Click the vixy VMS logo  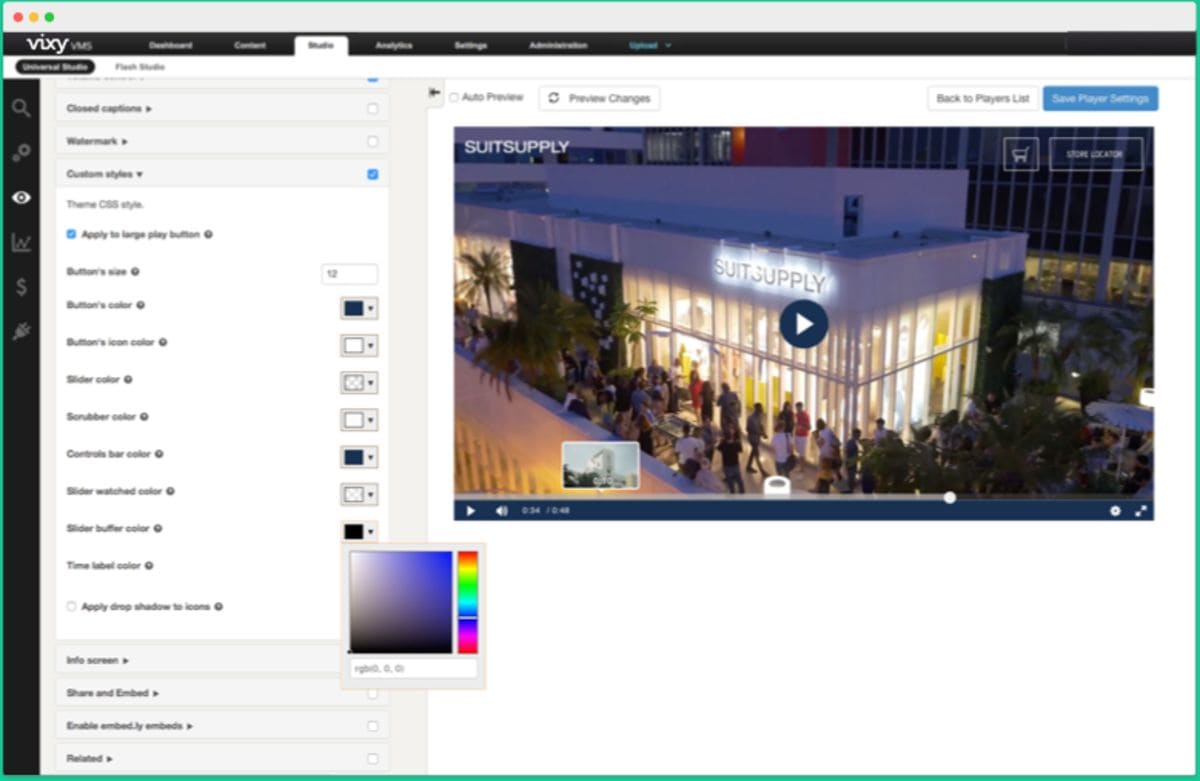click(61, 45)
